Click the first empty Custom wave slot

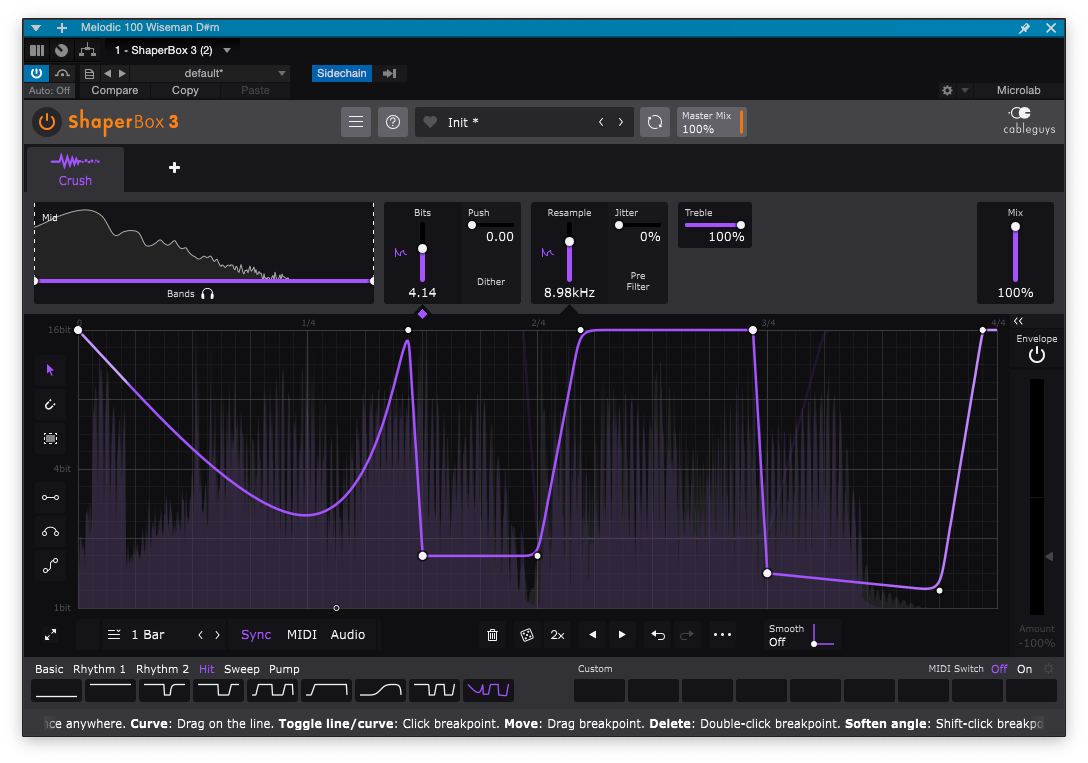point(600,691)
